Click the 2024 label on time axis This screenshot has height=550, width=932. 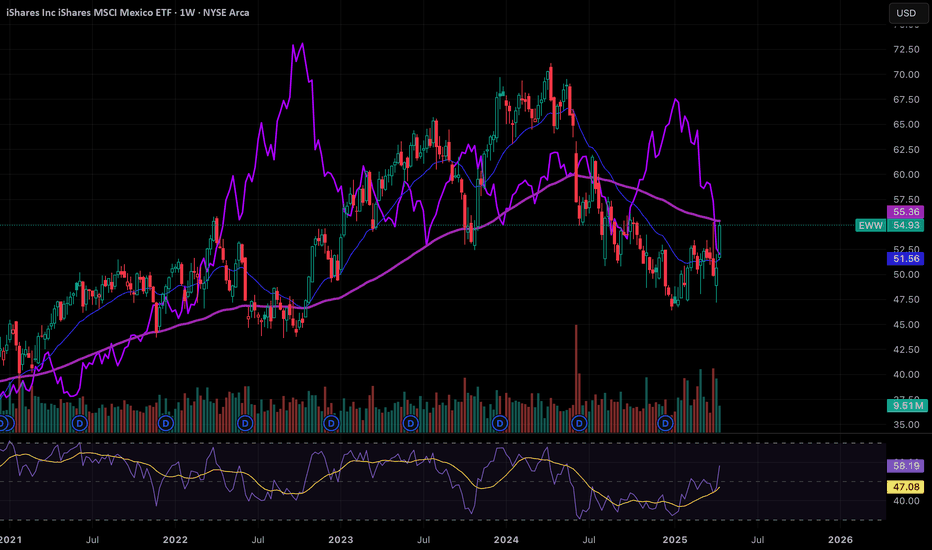tap(506, 540)
